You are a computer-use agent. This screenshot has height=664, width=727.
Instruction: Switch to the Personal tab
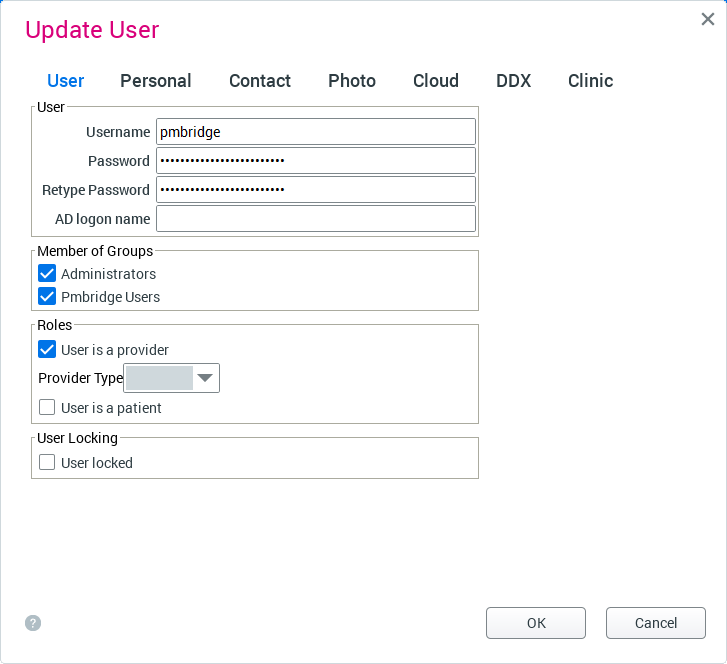tap(155, 81)
